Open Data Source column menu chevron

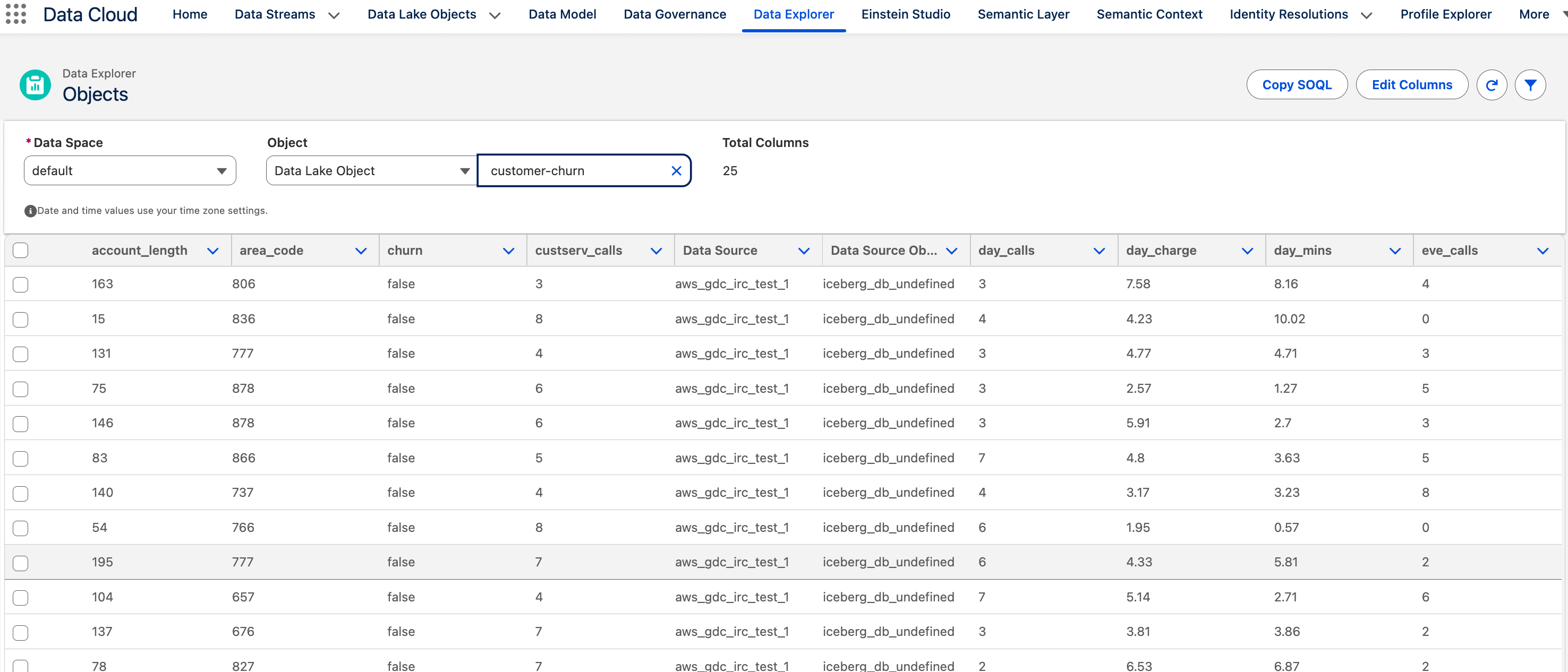804,251
